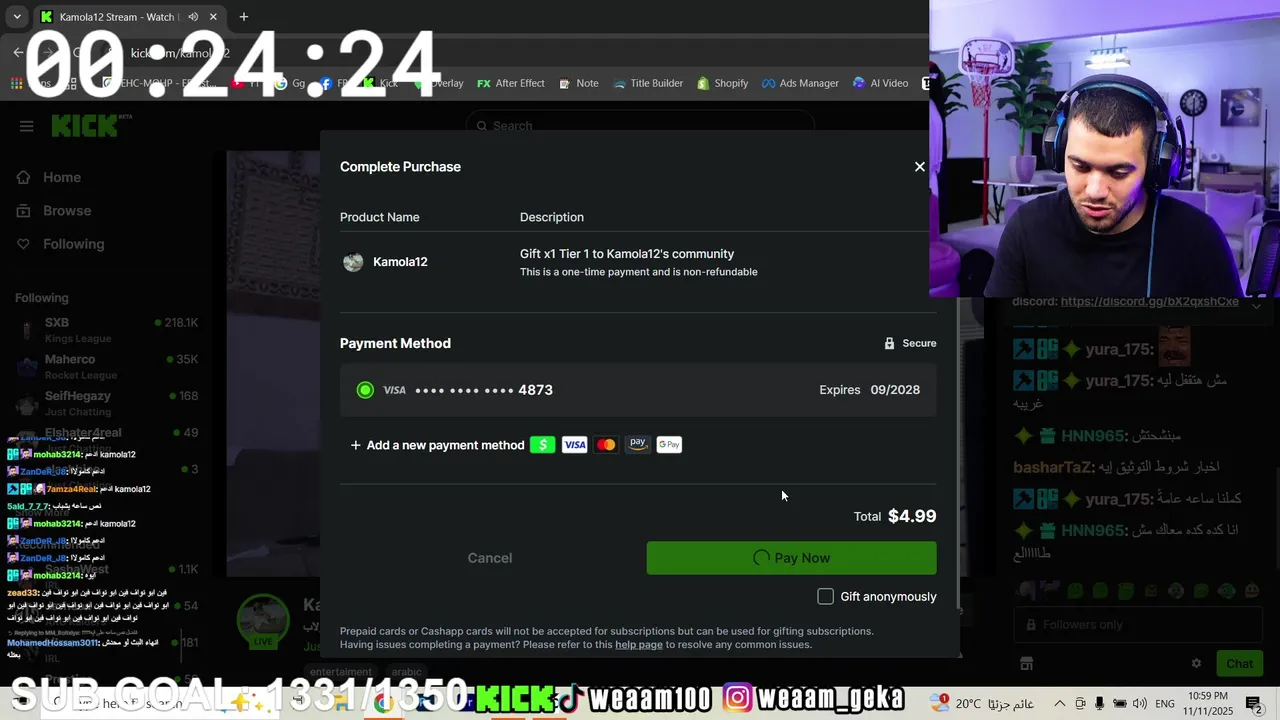
Task: Open the discord.gg link in chat
Action: click(x=1149, y=301)
